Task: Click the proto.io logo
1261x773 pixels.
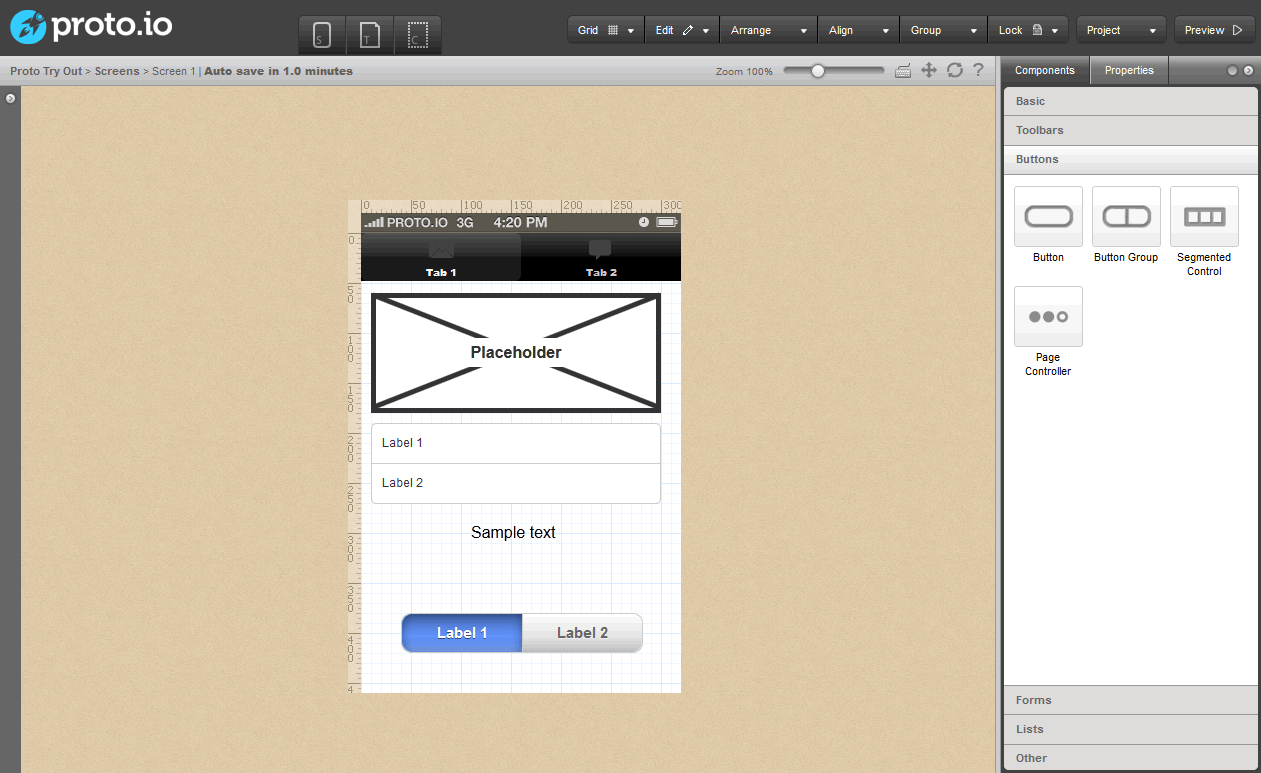Action: (x=90, y=26)
